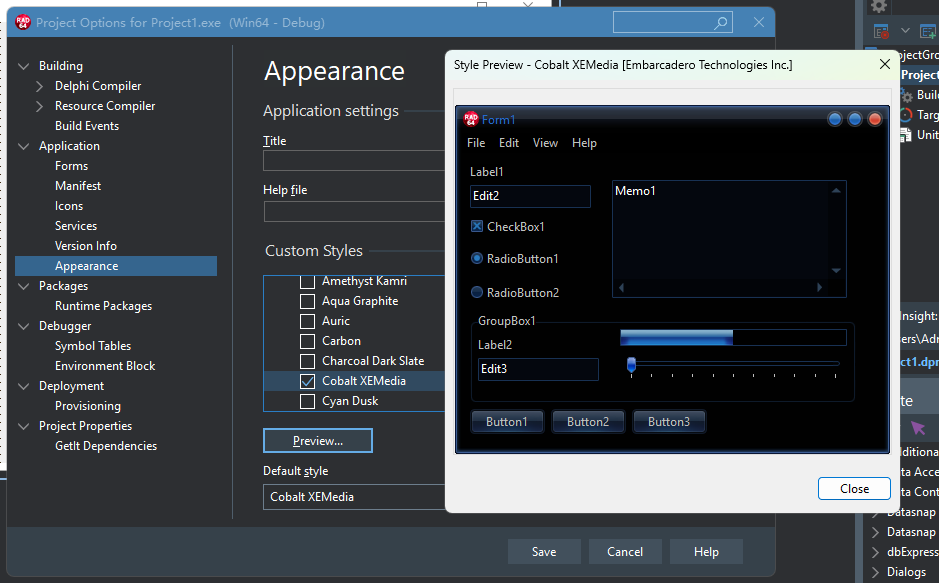Click the add new project icon with green plus
The height and width of the screenshot is (583, 939).
point(928,31)
